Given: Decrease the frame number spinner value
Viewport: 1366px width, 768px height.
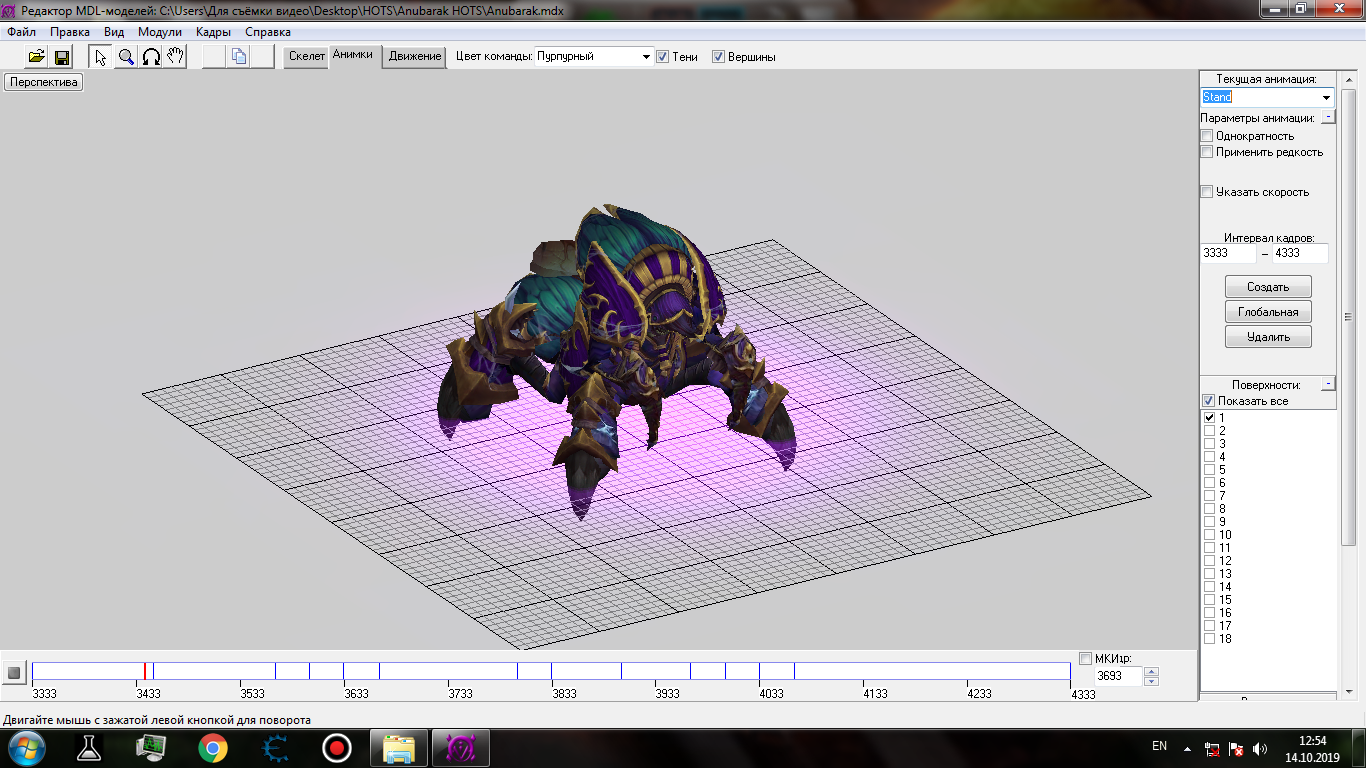Looking at the screenshot, I should click(1151, 681).
